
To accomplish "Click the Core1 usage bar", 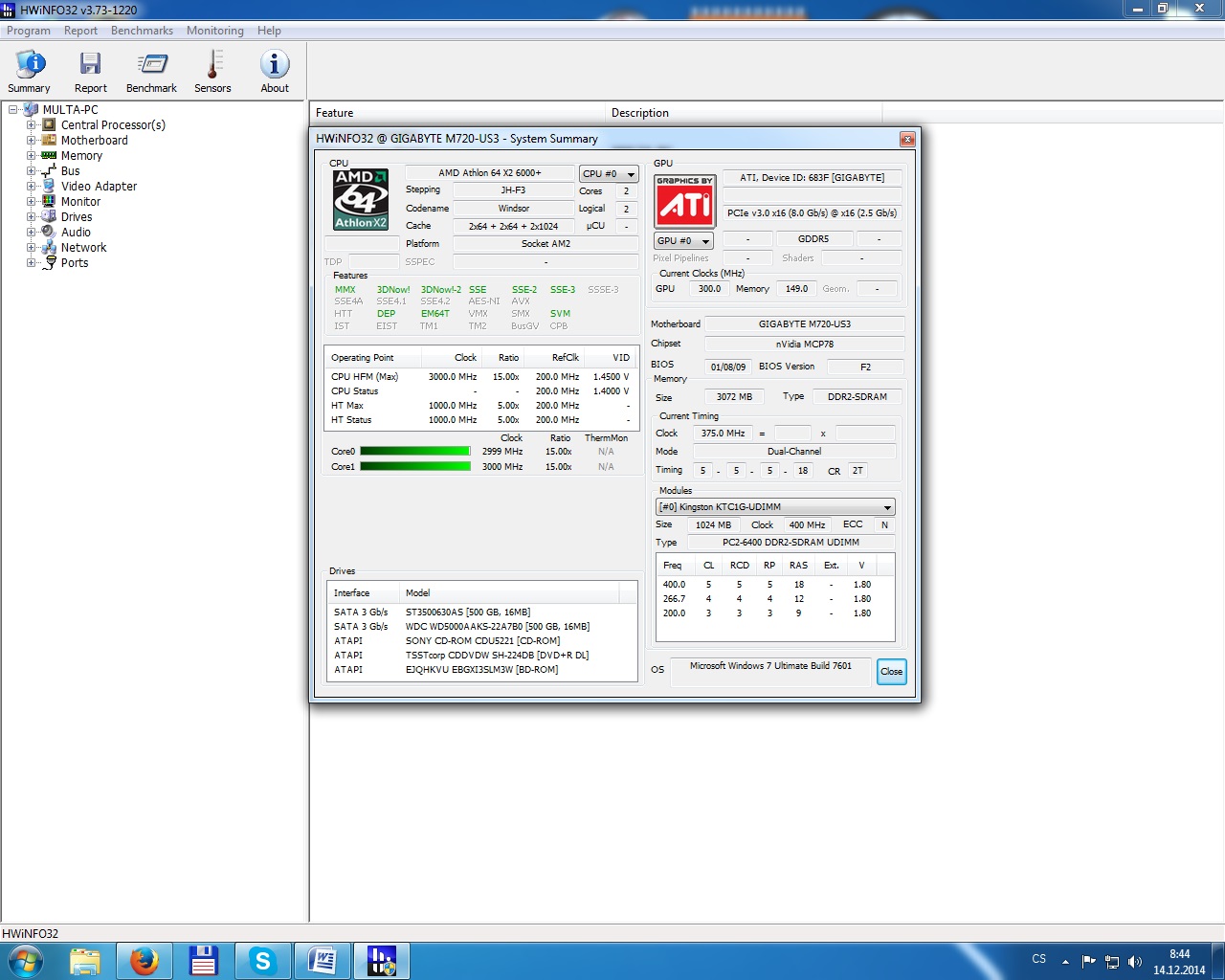I will [414, 467].
